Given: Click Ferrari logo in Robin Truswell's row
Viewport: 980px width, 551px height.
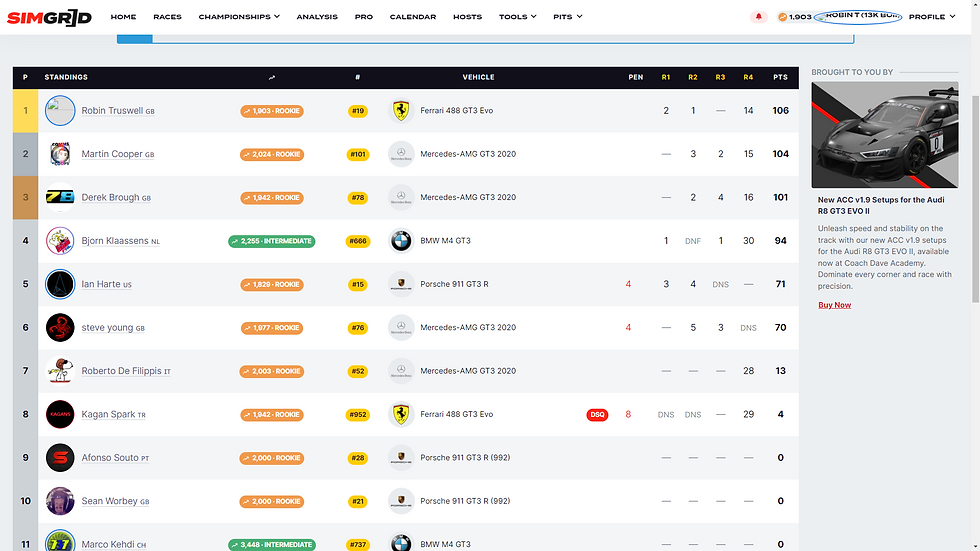Looking at the screenshot, I should click(401, 111).
